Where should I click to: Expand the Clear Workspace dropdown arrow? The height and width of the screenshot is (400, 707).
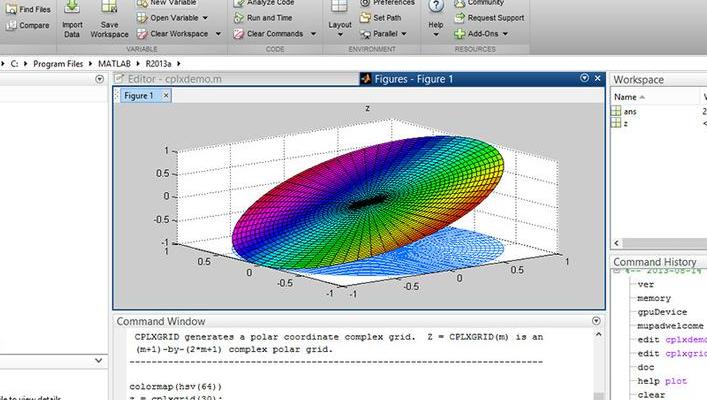tap(218, 34)
